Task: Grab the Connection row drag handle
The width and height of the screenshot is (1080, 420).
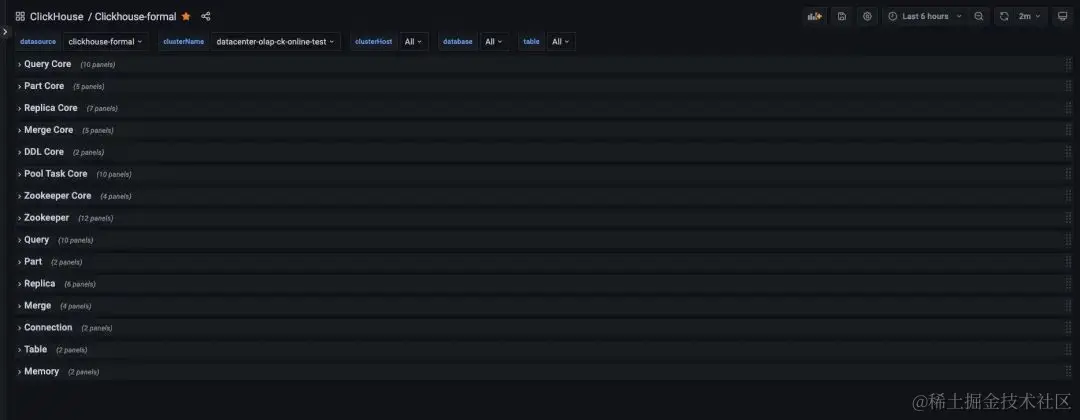Action: tap(1068, 327)
